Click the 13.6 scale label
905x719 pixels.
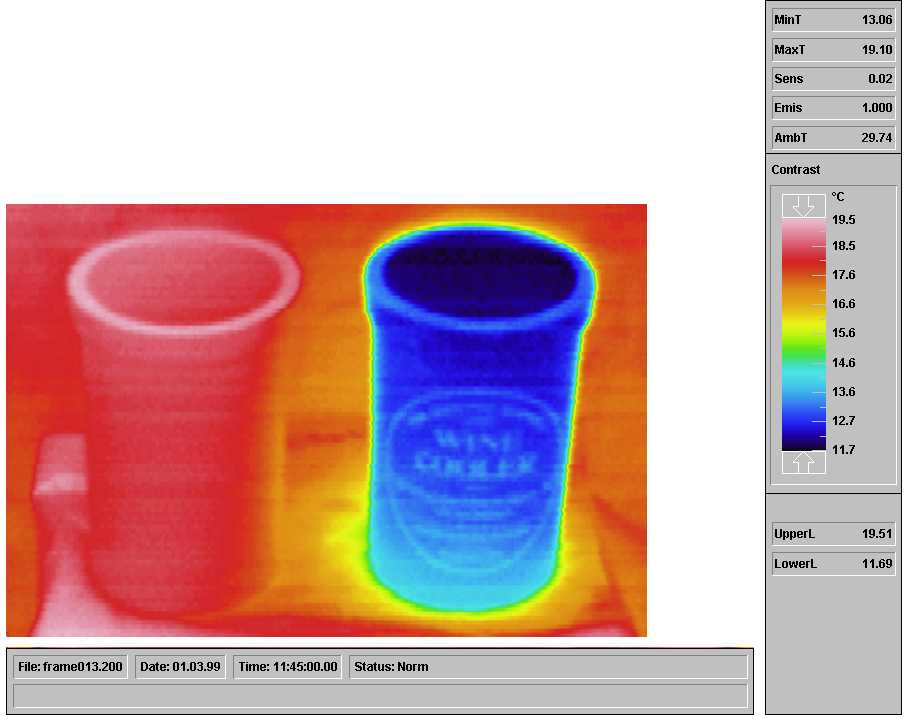(x=843, y=392)
